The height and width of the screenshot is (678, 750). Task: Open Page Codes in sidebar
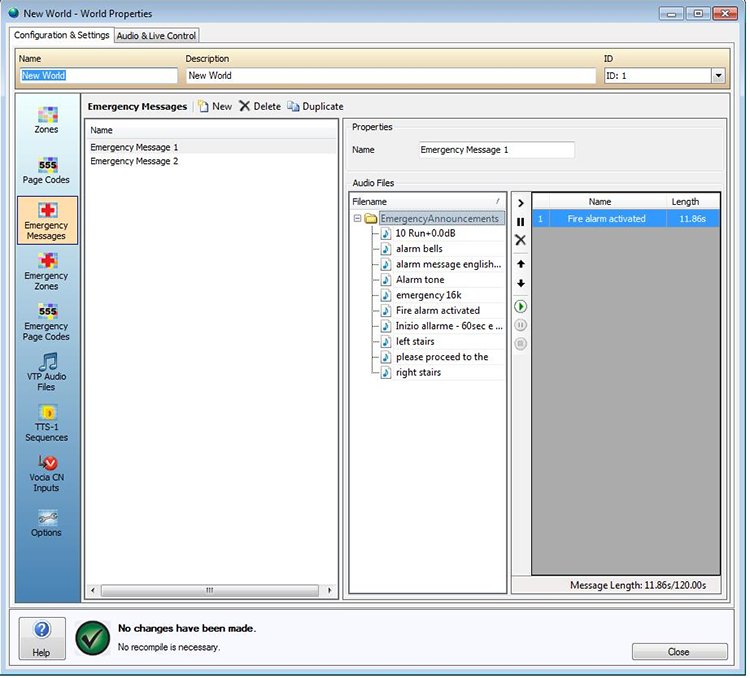pyautogui.click(x=46, y=171)
